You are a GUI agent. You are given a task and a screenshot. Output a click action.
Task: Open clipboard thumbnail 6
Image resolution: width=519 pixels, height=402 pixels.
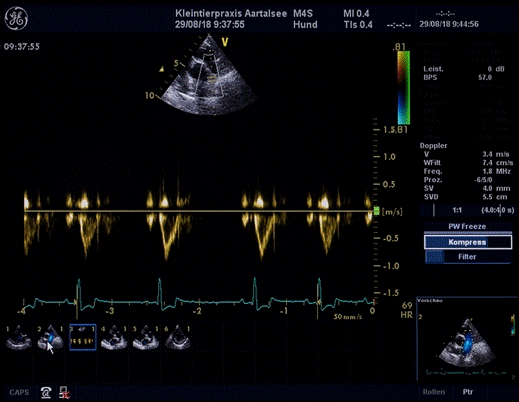tap(177, 337)
